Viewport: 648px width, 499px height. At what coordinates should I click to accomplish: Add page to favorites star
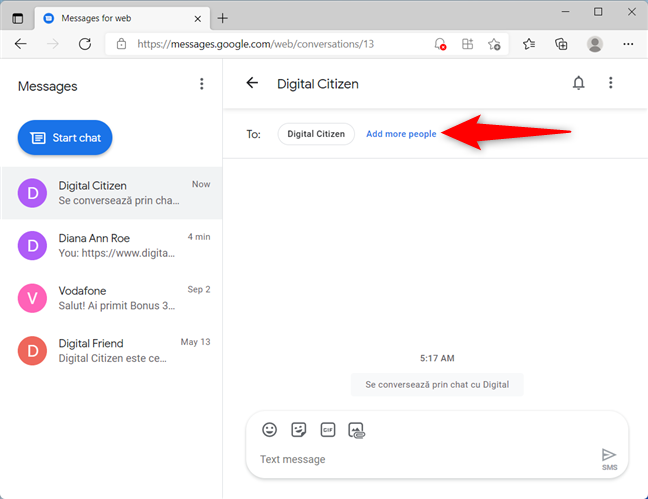click(x=494, y=44)
